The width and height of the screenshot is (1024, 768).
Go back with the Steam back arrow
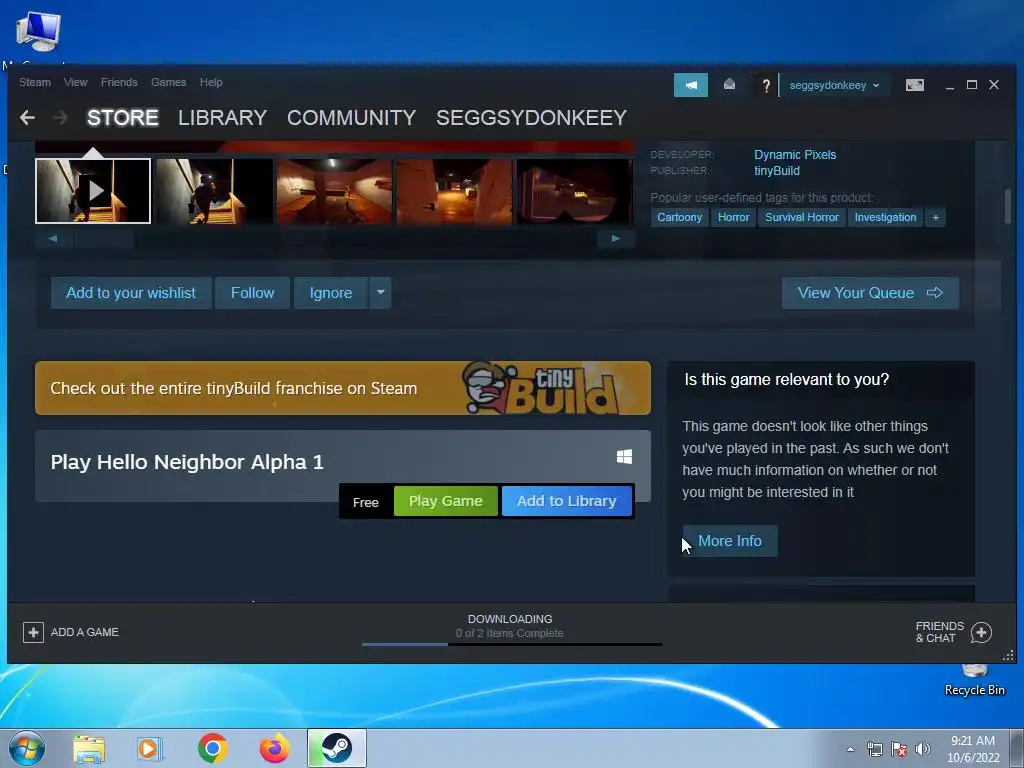pyautogui.click(x=27, y=118)
